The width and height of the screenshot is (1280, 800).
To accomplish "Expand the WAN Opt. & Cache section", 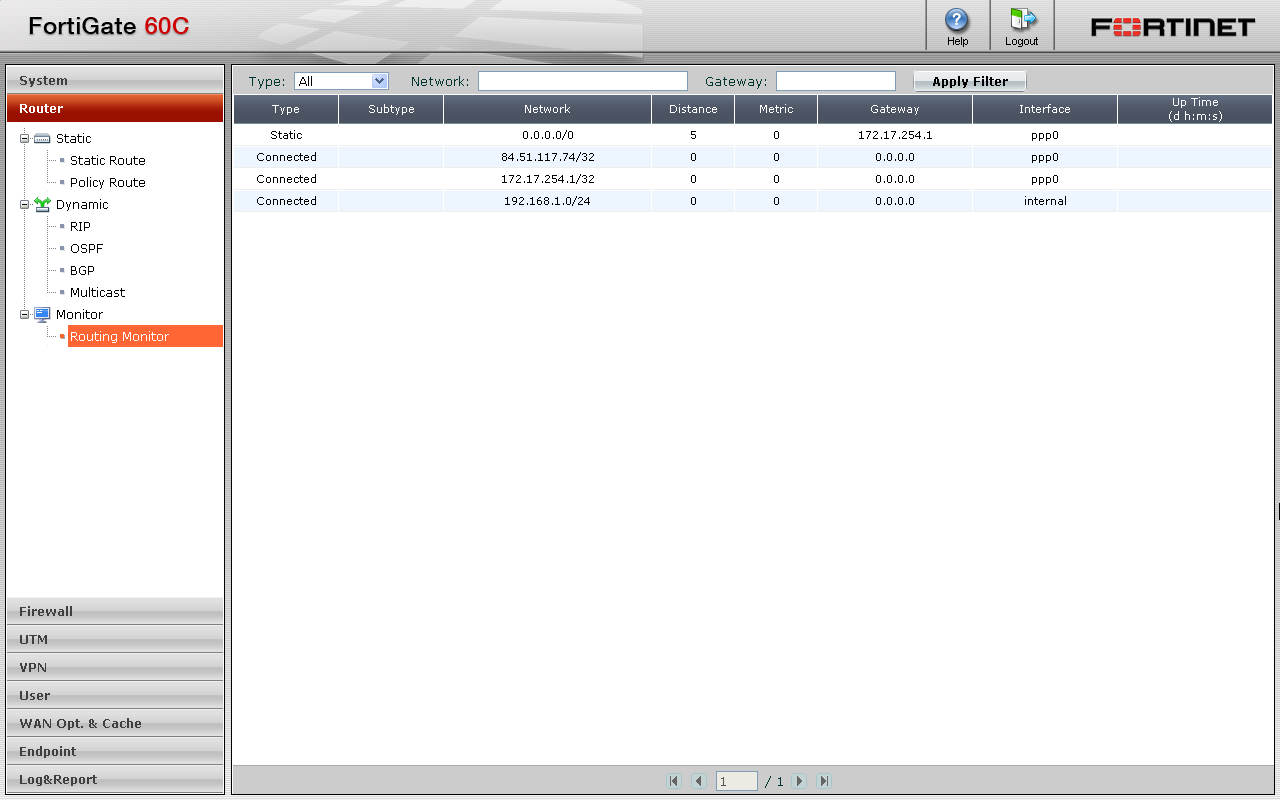I will 115,723.
